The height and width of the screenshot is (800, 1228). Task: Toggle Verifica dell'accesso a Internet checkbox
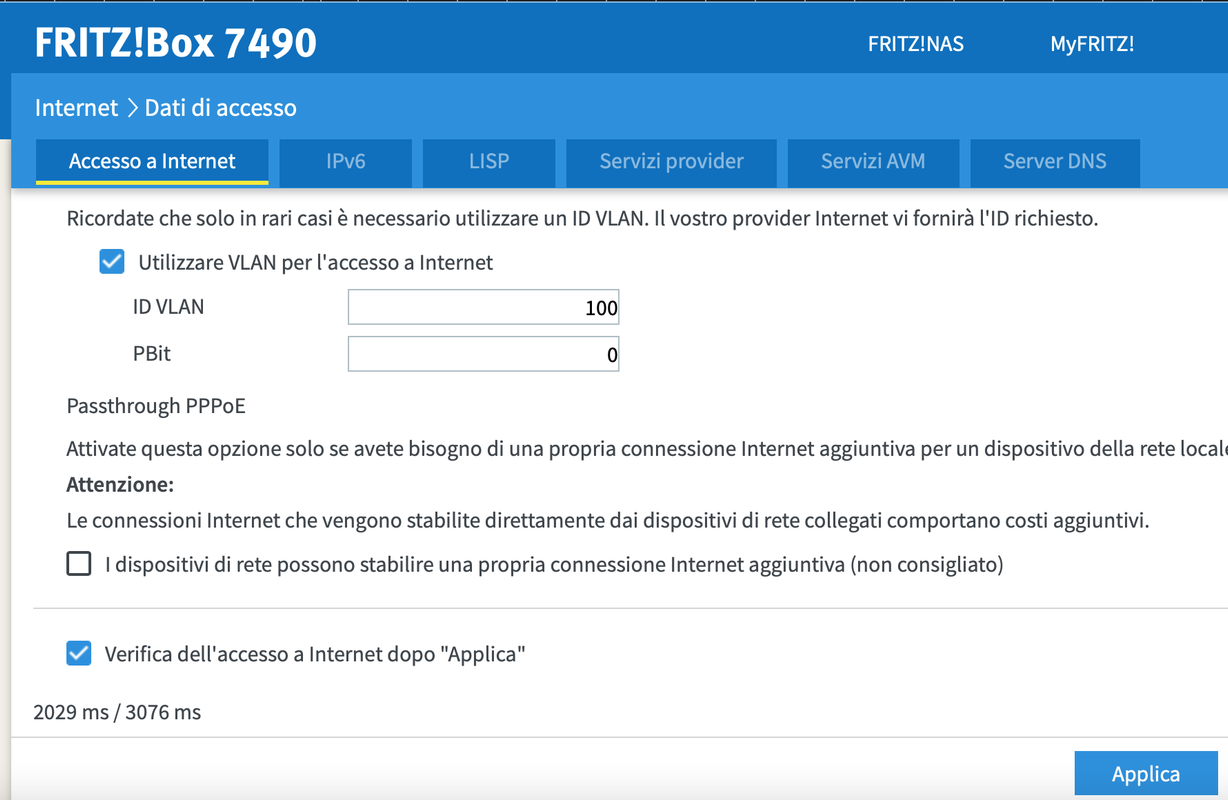coord(79,655)
